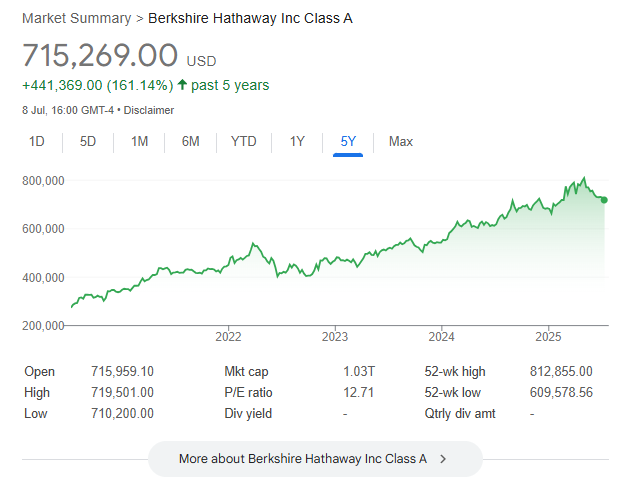The height and width of the screenshot is (496, 636).
Task: Open the 6M range tab
Action: [191, 142]
